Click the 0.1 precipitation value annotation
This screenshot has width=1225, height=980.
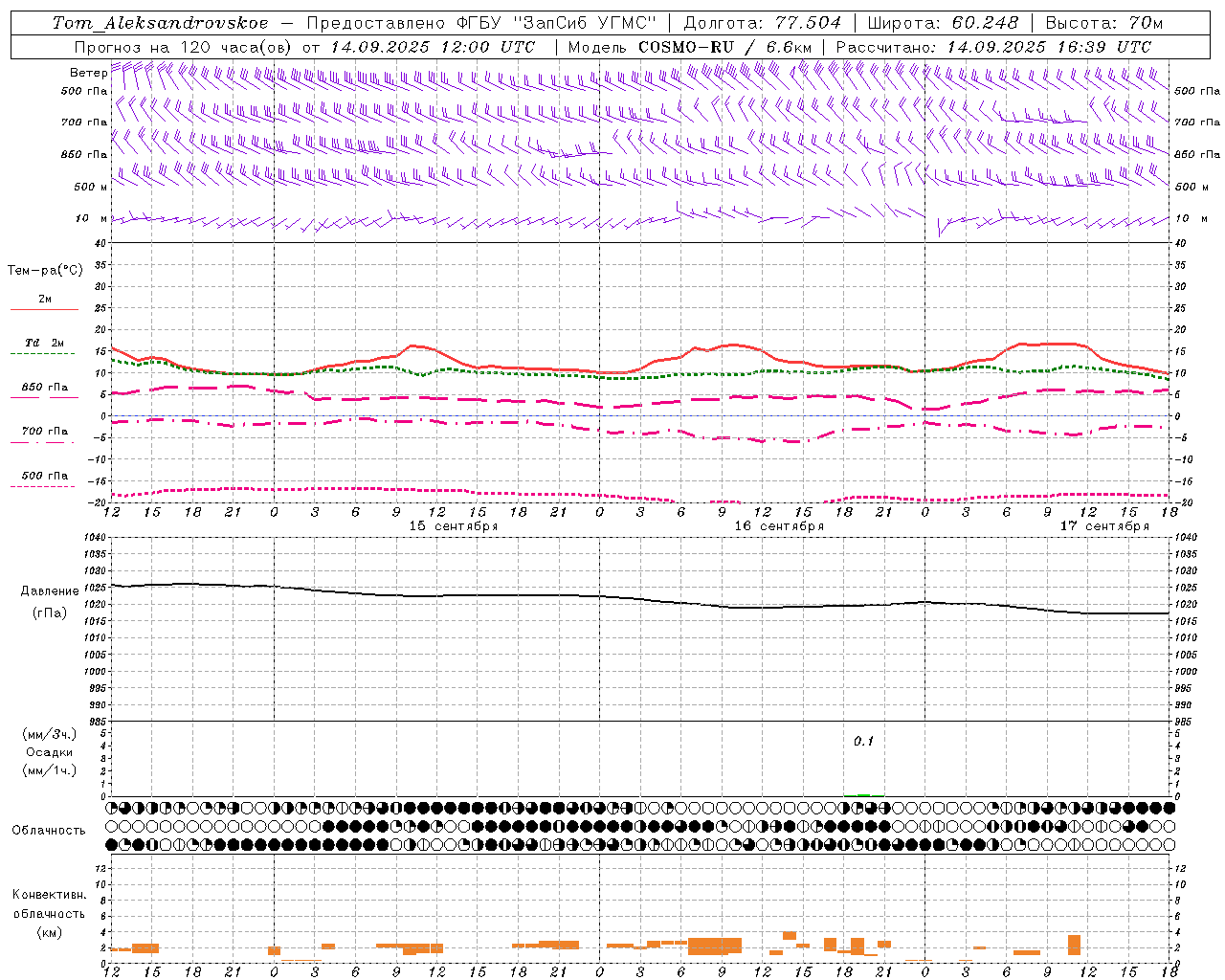(863, 741)
